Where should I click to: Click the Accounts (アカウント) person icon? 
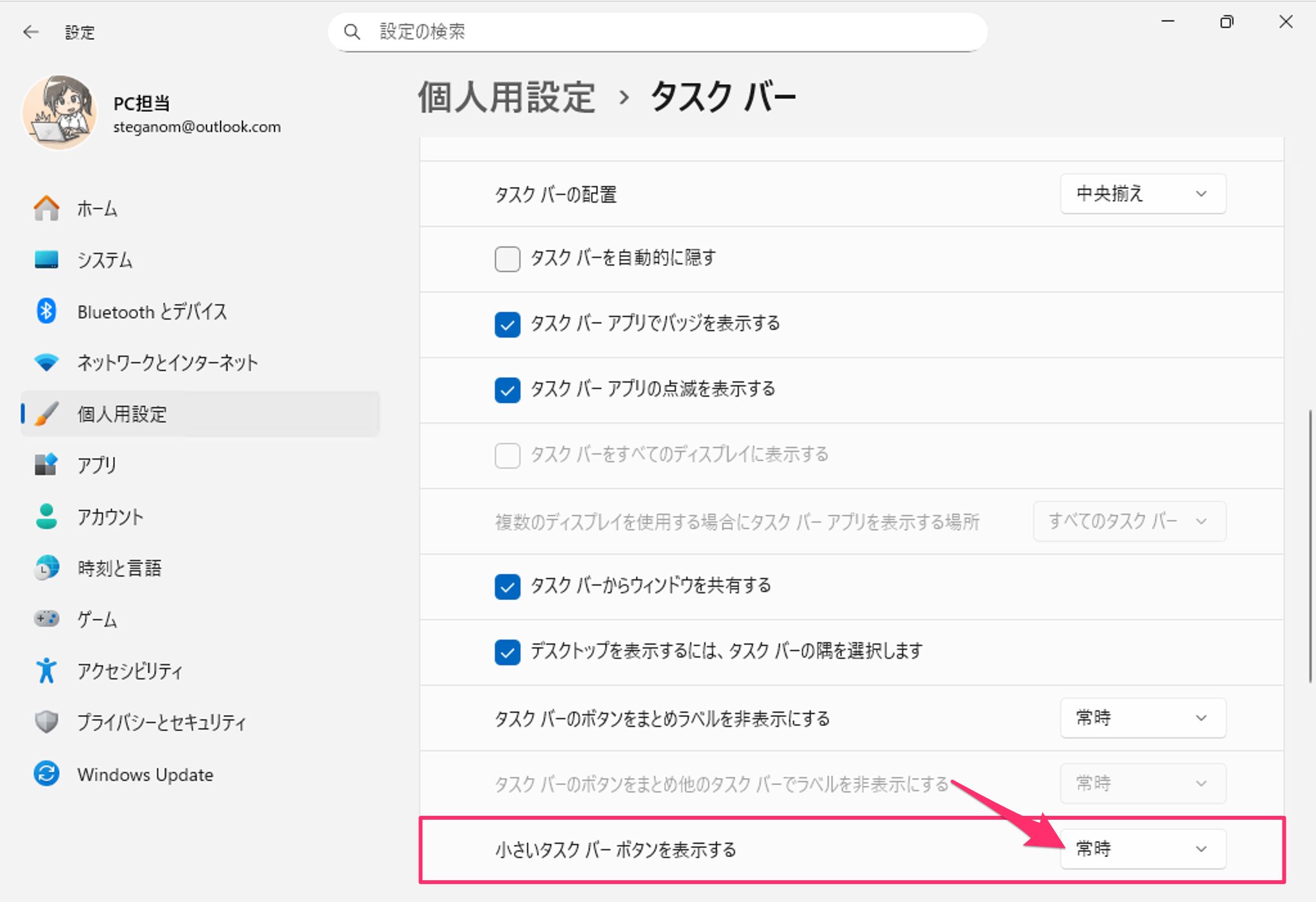pyautogui.click(x=46, y=516)
